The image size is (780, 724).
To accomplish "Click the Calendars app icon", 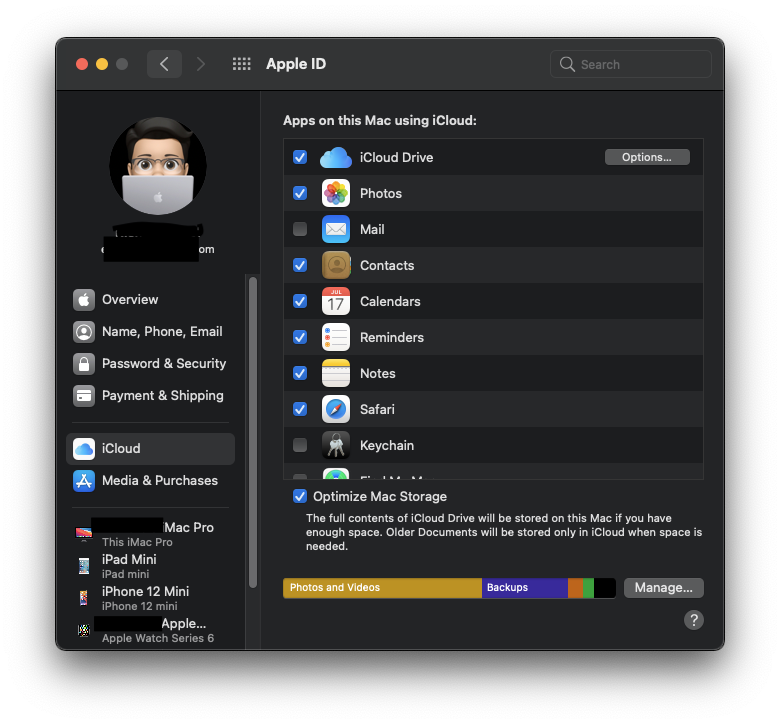I will [x=336, y=301].
